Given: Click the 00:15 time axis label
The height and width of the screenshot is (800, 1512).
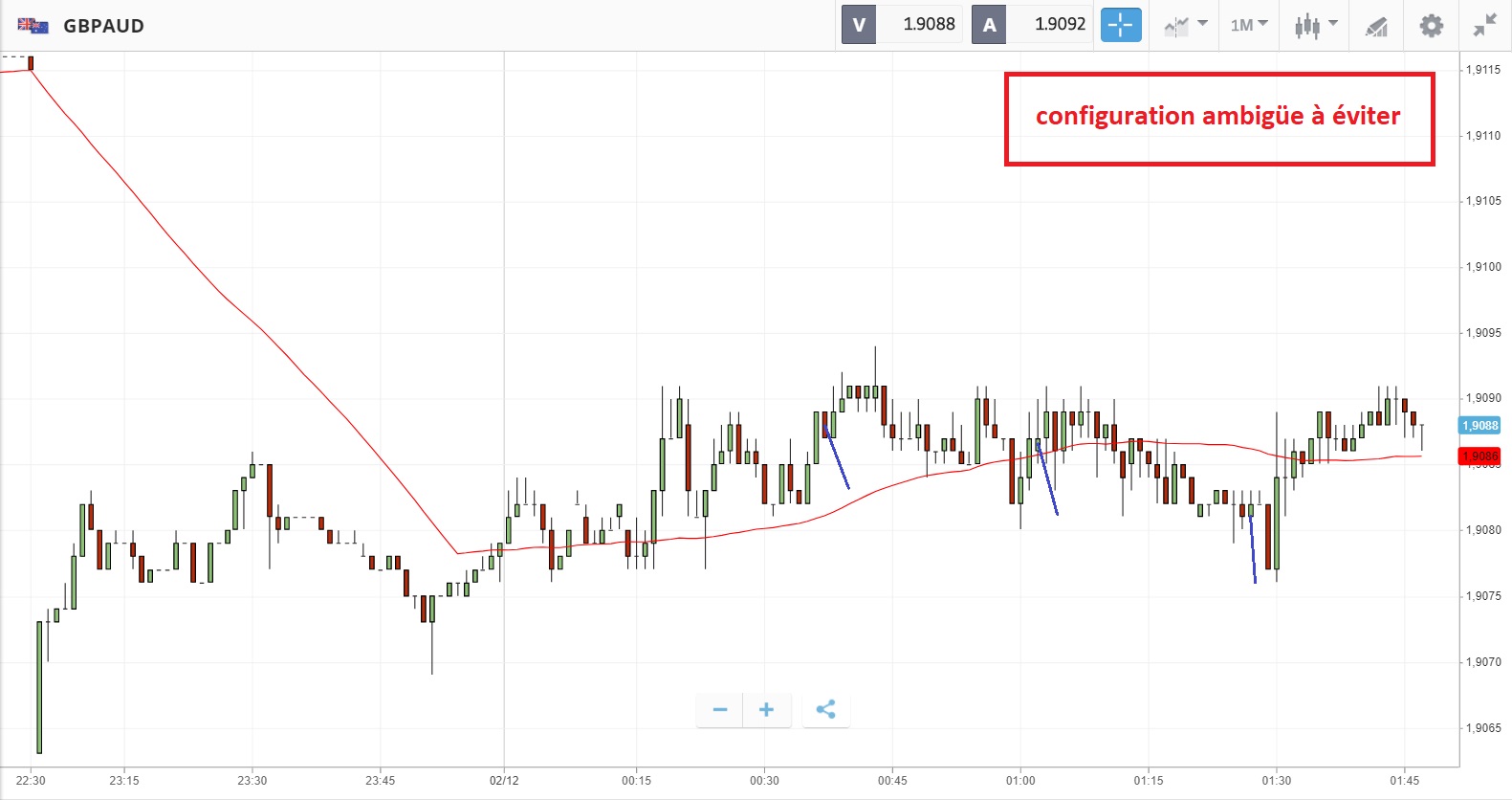Looking at the screenshot, I should pyautogui.click(x=637, y=781).
